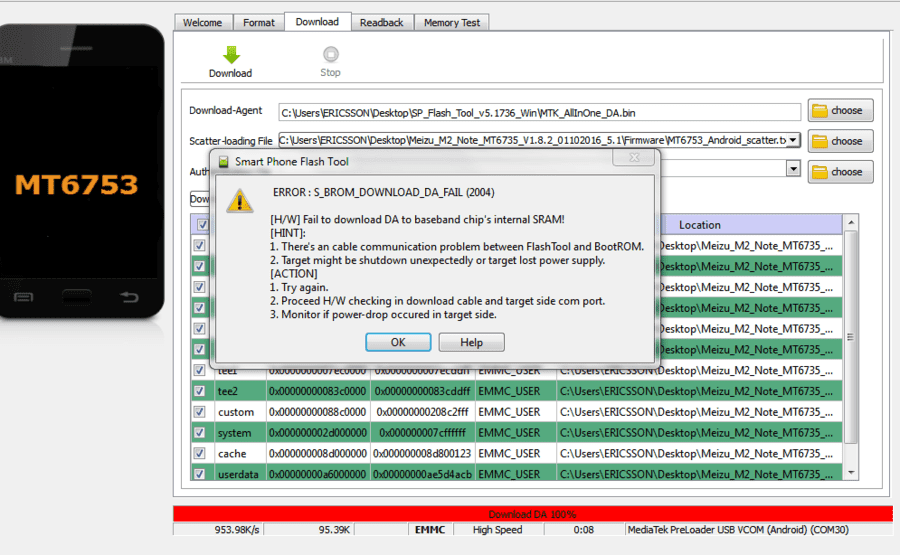Open Help from the error dialog
Viewport: 900px width, 555px height.
471,343
